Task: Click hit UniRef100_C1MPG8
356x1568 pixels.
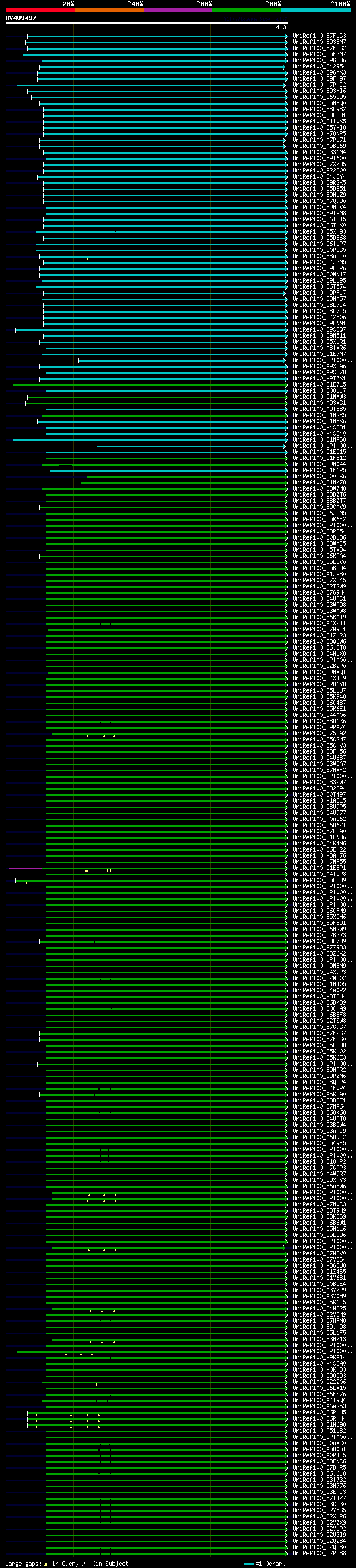Action: pyautogui.click(x=319, y=439)
